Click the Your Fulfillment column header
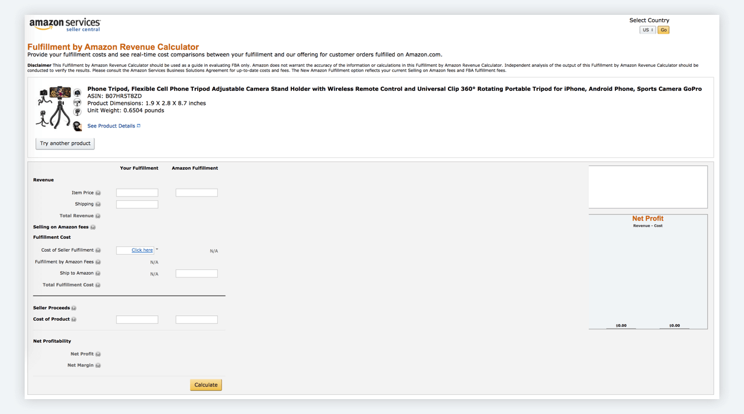The image size is (744, 414). click(x=139, y=168)
